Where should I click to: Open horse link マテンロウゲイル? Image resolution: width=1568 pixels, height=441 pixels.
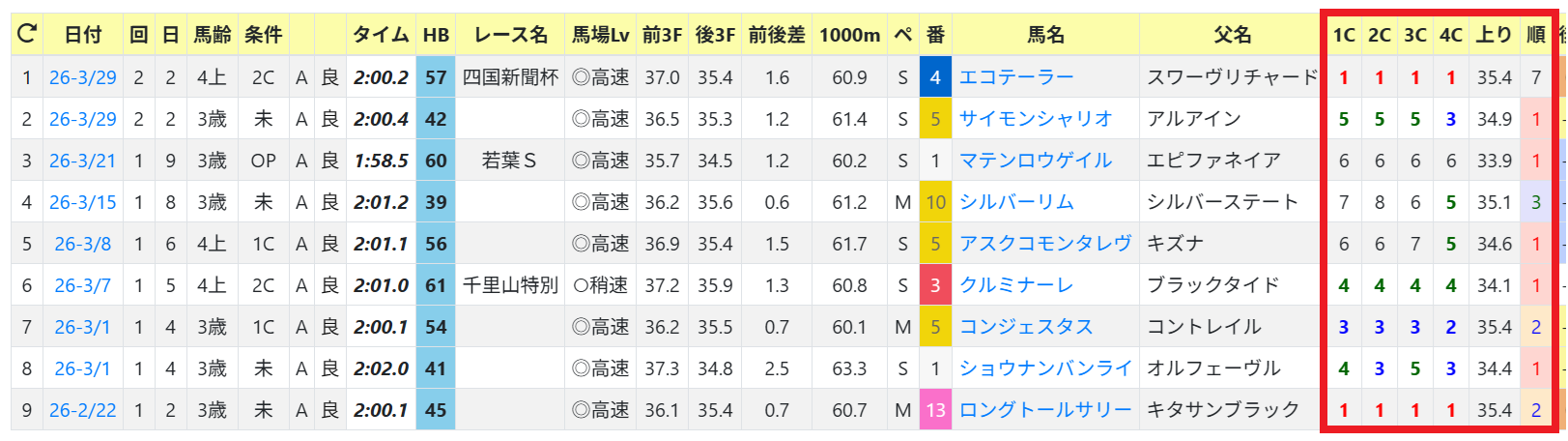click(x=1036, y=161)
